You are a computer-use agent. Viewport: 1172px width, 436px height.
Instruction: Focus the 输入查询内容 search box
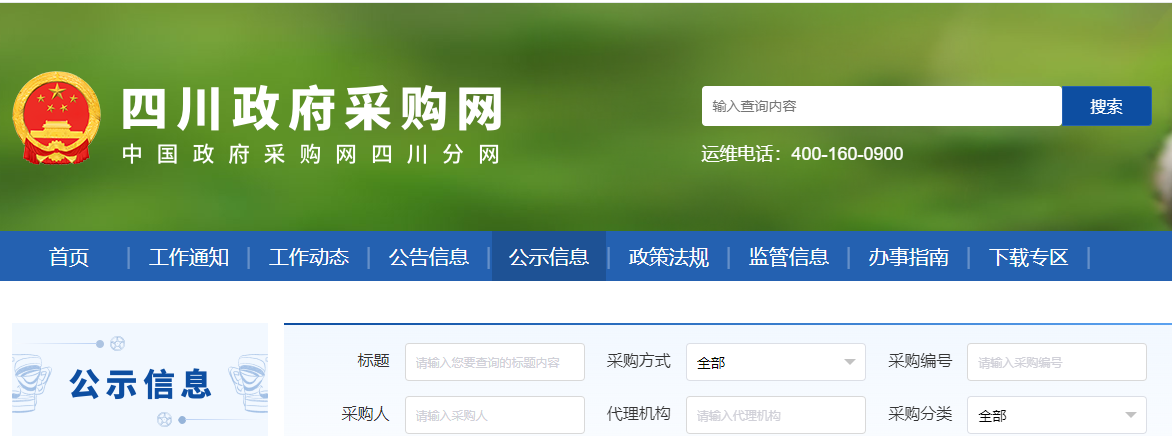pos(881,106)
